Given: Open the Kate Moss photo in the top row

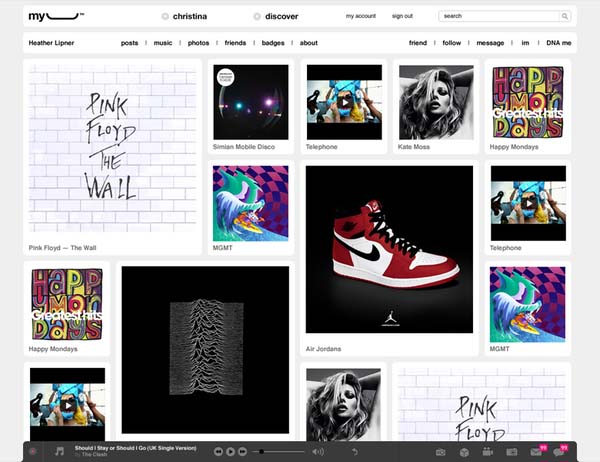Looking at the screenshot, I should tap(436, 102).
